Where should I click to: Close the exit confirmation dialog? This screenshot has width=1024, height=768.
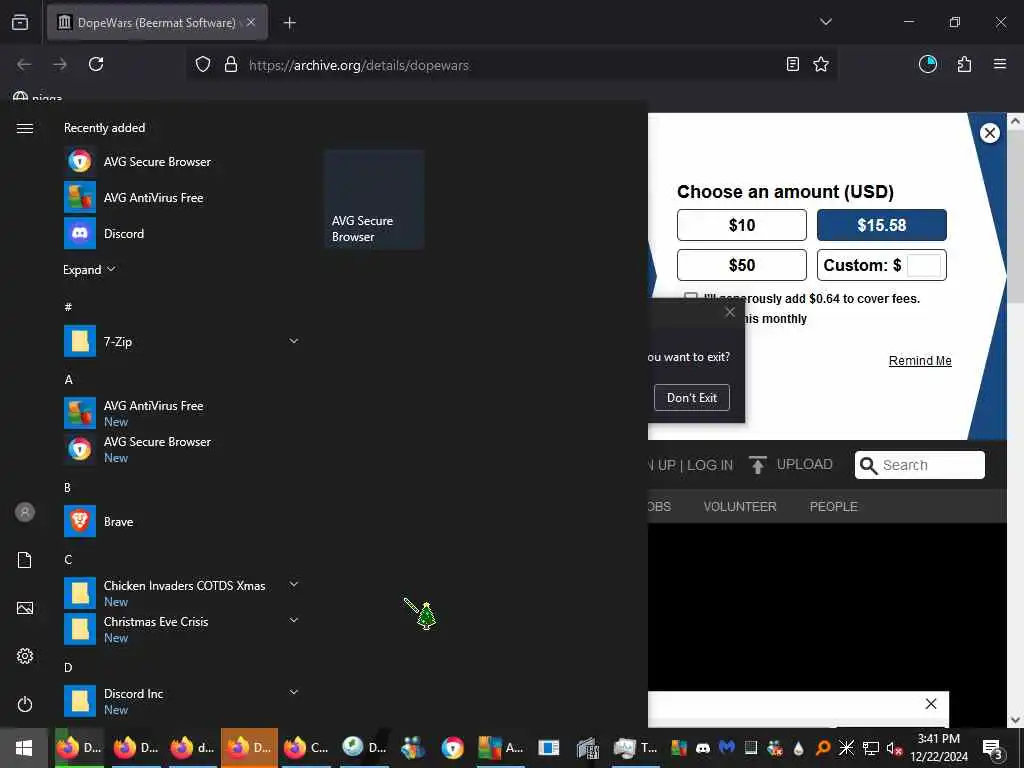tap(730, 312)
